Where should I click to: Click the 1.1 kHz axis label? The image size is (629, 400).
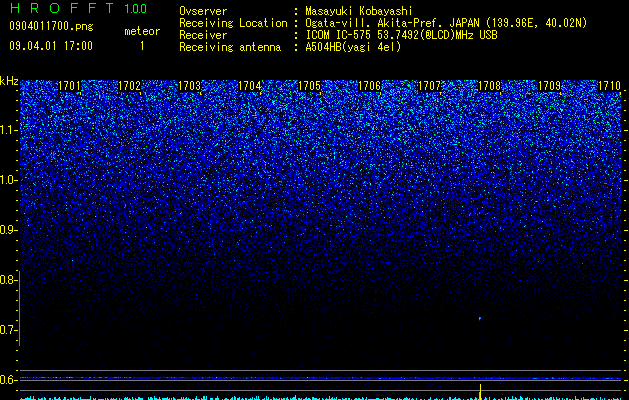point(9,130)
